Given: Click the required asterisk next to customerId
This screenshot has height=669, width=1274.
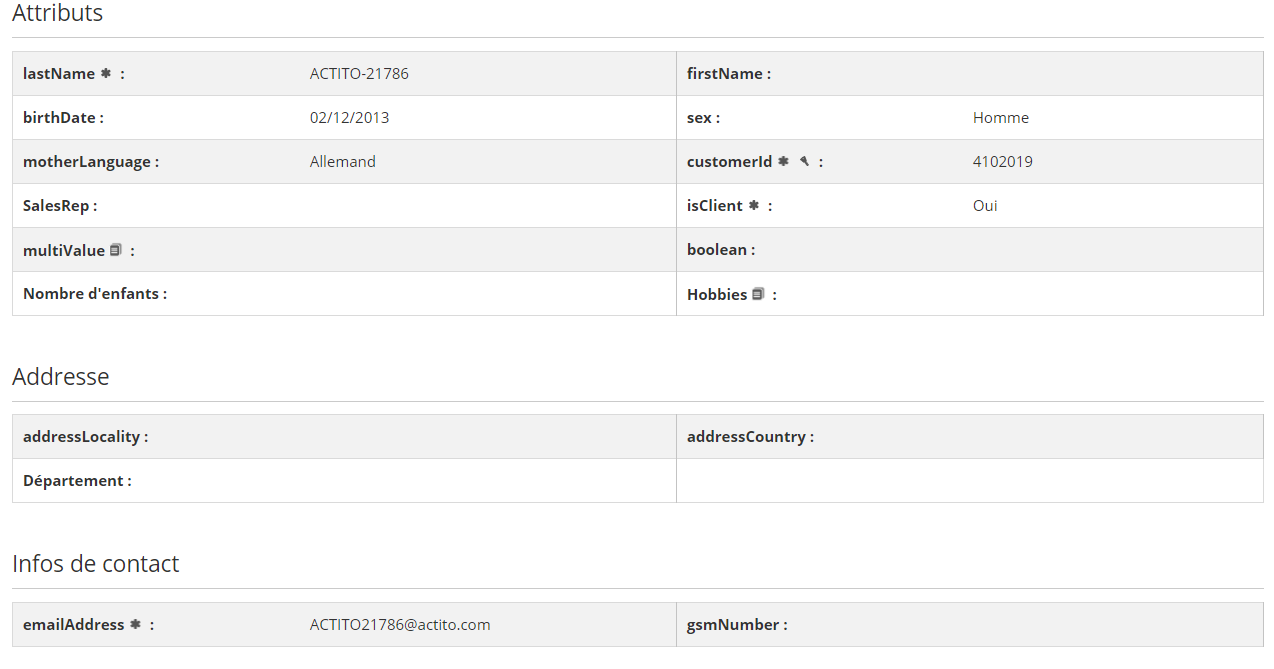Looking at the screenshot, I should [783, 161].
